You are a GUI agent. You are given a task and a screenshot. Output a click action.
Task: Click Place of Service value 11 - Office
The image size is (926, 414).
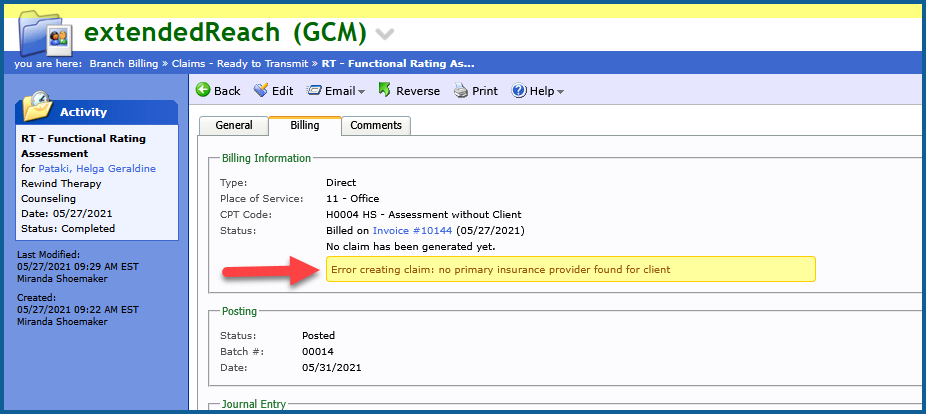(x=353, y=198)
